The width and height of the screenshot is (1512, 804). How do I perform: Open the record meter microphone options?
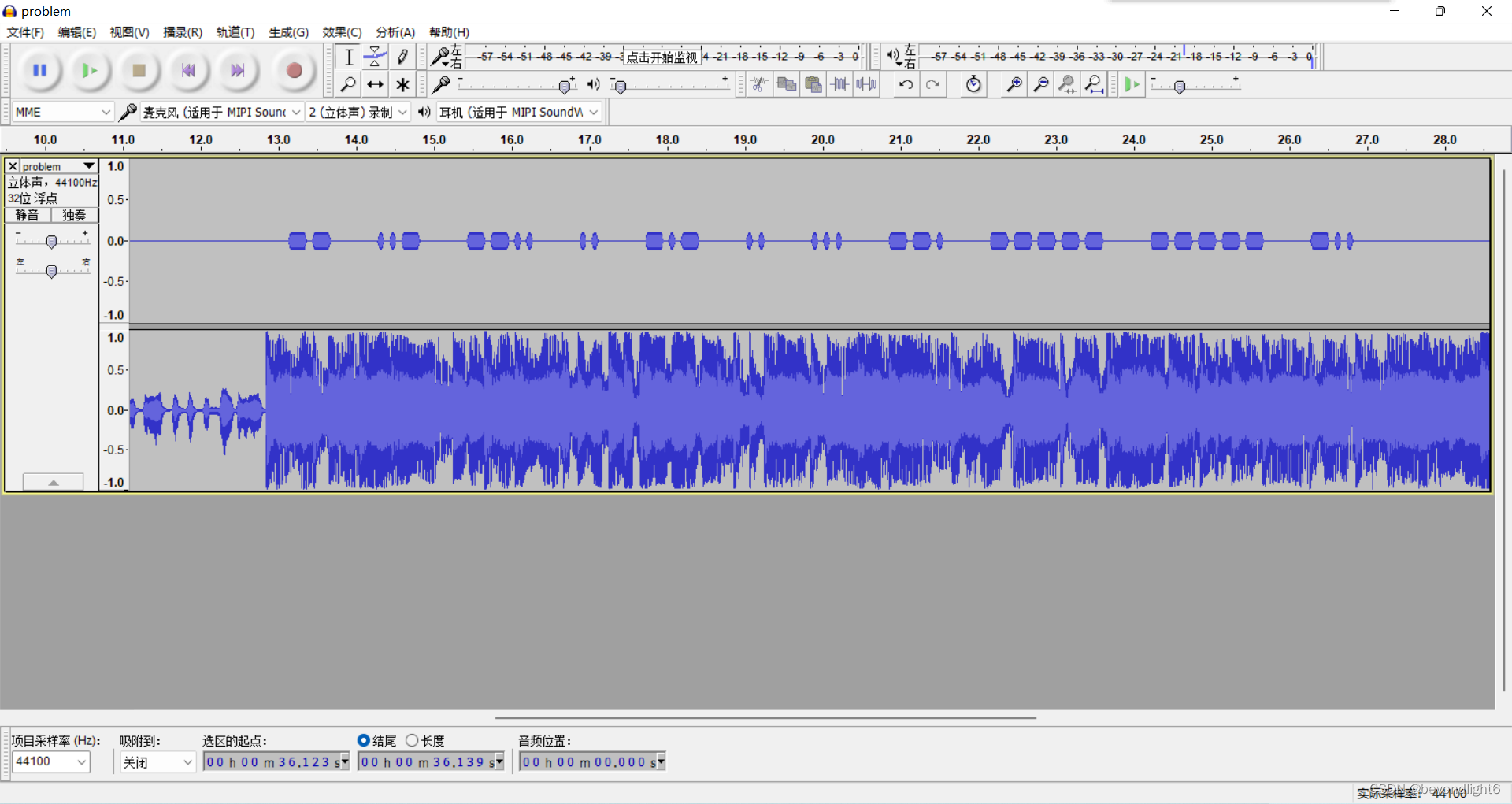coord(441,57)
